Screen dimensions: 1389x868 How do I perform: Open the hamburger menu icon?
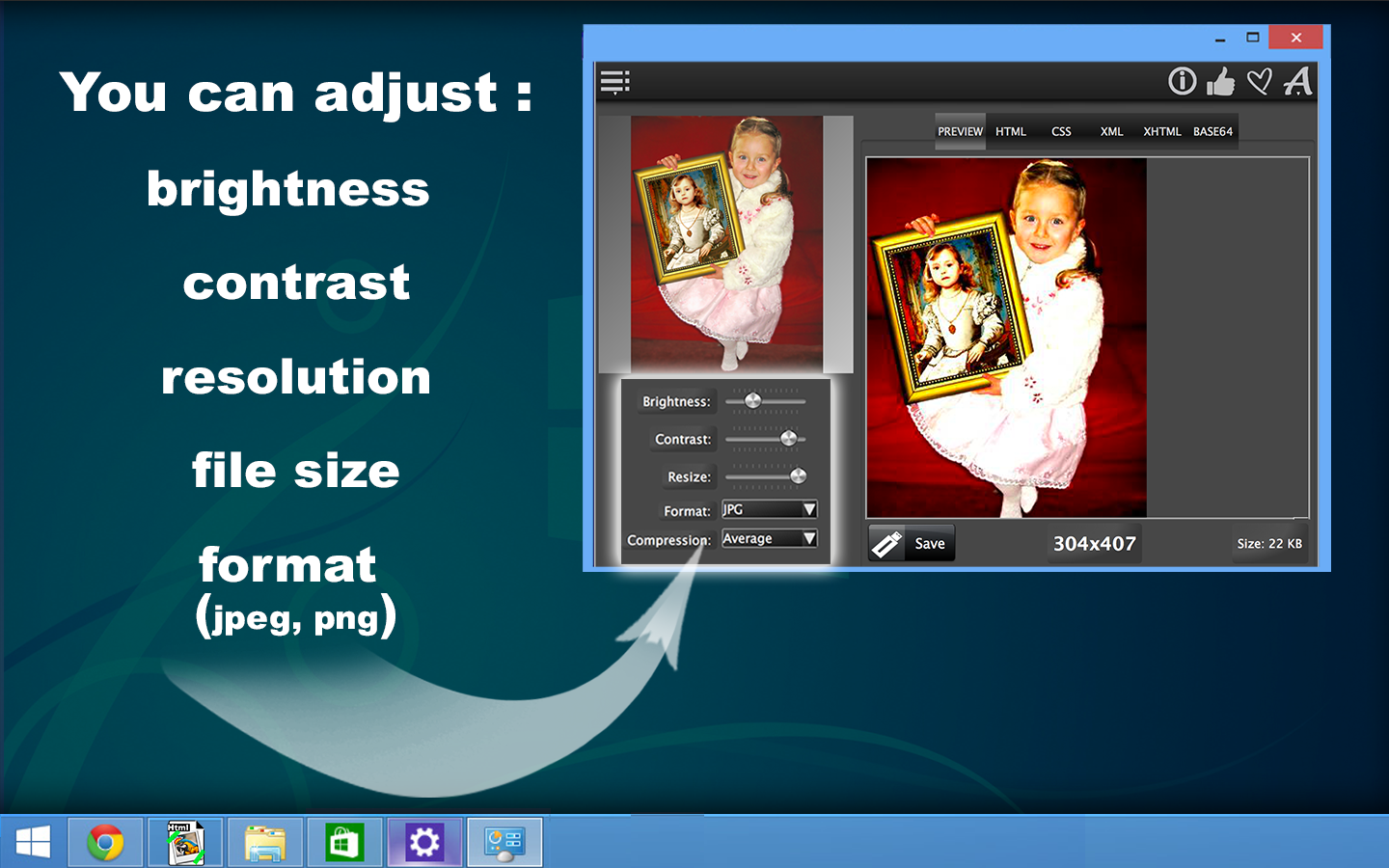614,82
